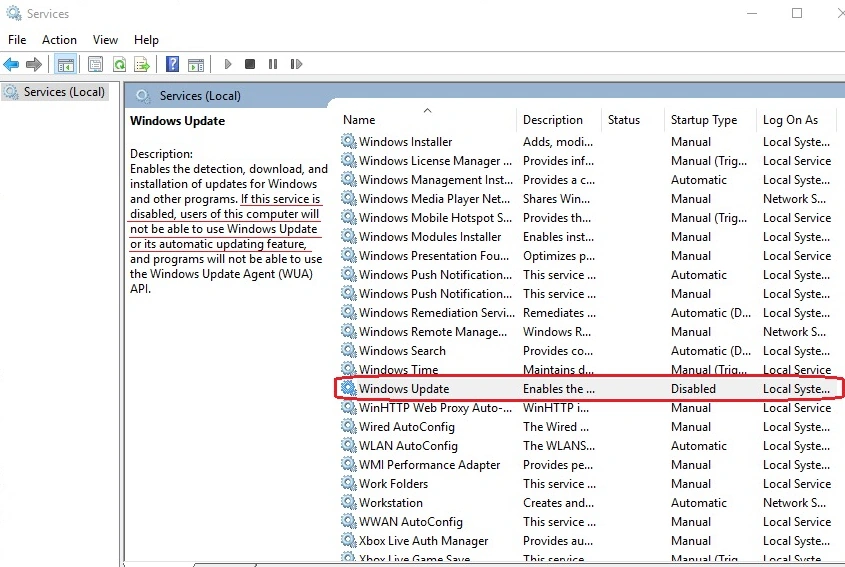845x567 pixels.
Task: Select Services (Local) in the tree
Action: point(64,92)
